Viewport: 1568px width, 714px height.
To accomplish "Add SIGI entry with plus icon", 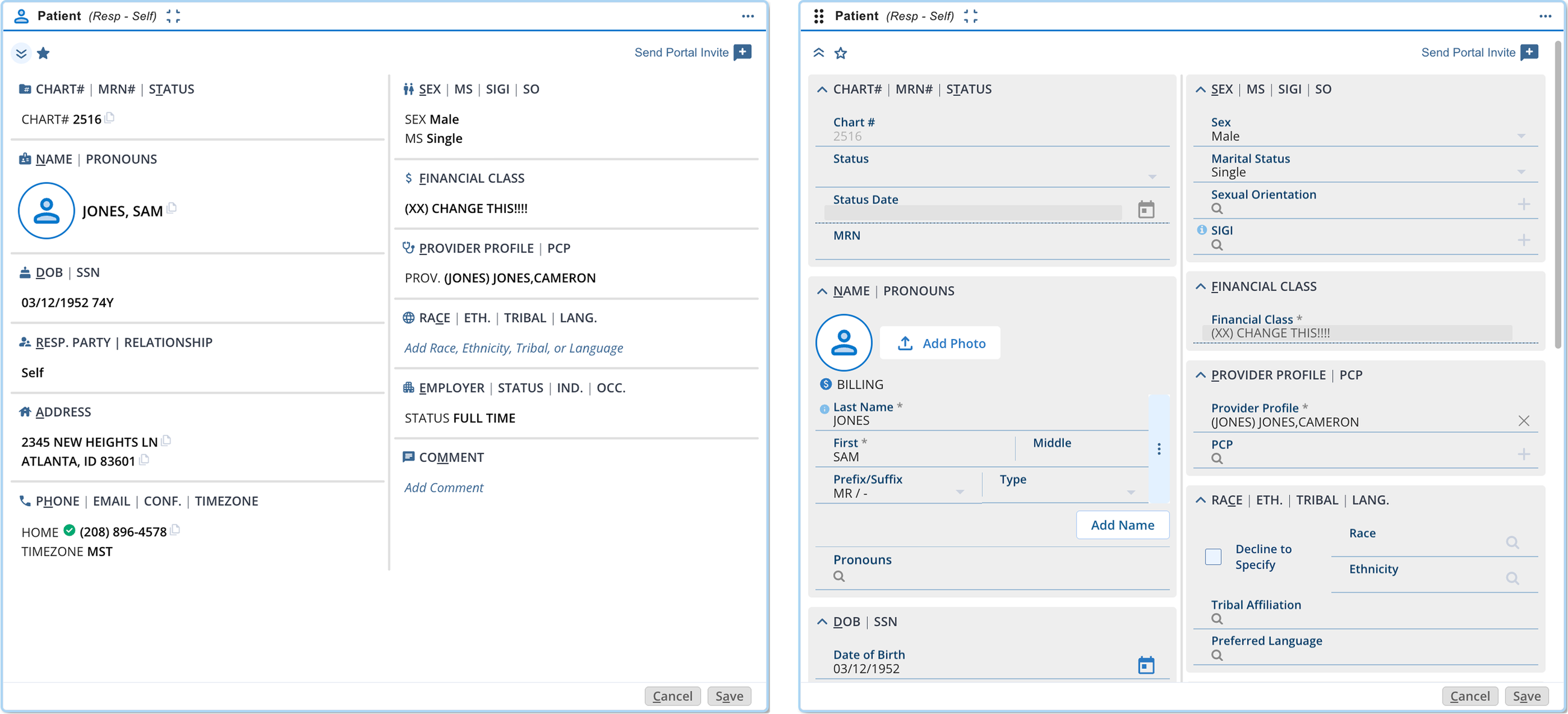I will (1523, 241).
